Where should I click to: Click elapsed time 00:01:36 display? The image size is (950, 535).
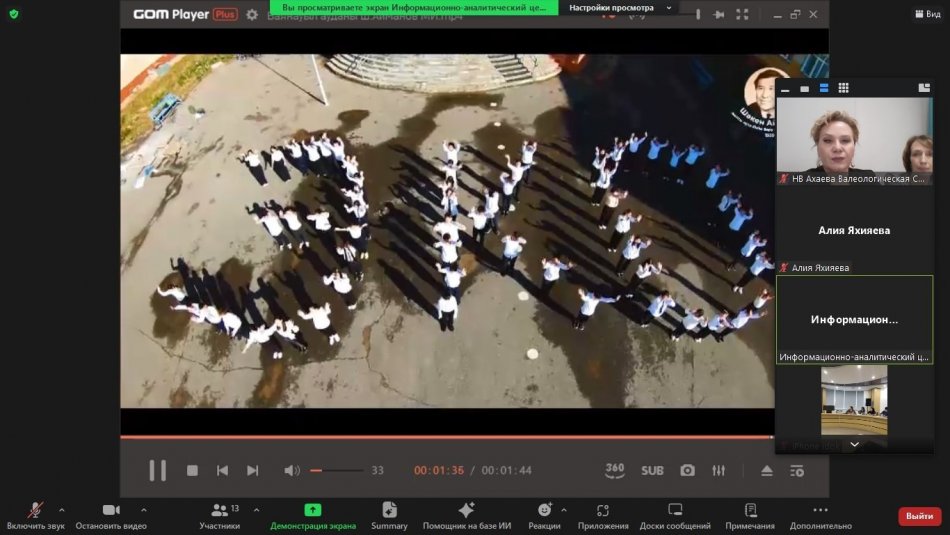point(439,470)
